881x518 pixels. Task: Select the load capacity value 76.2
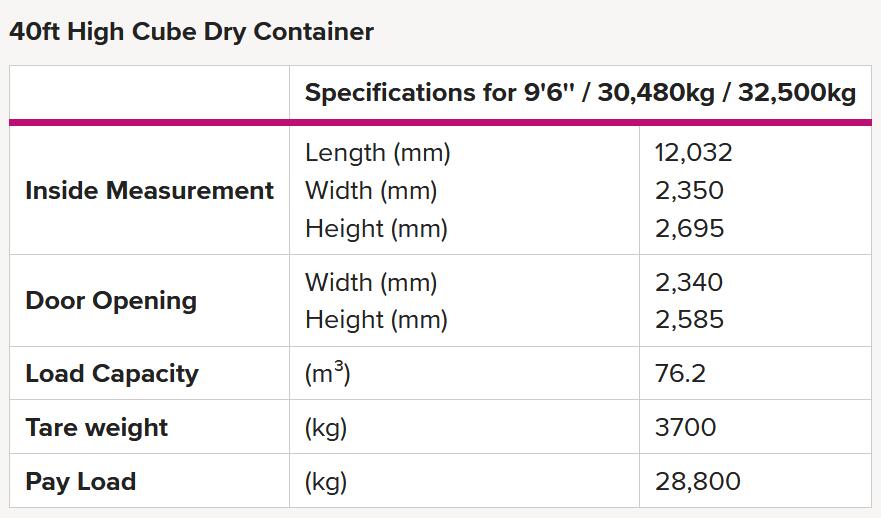point(680,374)
